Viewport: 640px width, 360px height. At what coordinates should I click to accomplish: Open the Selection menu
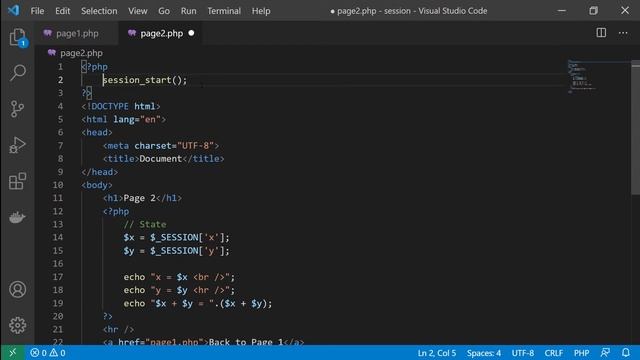pyautogui.click(x=99, y=11)
